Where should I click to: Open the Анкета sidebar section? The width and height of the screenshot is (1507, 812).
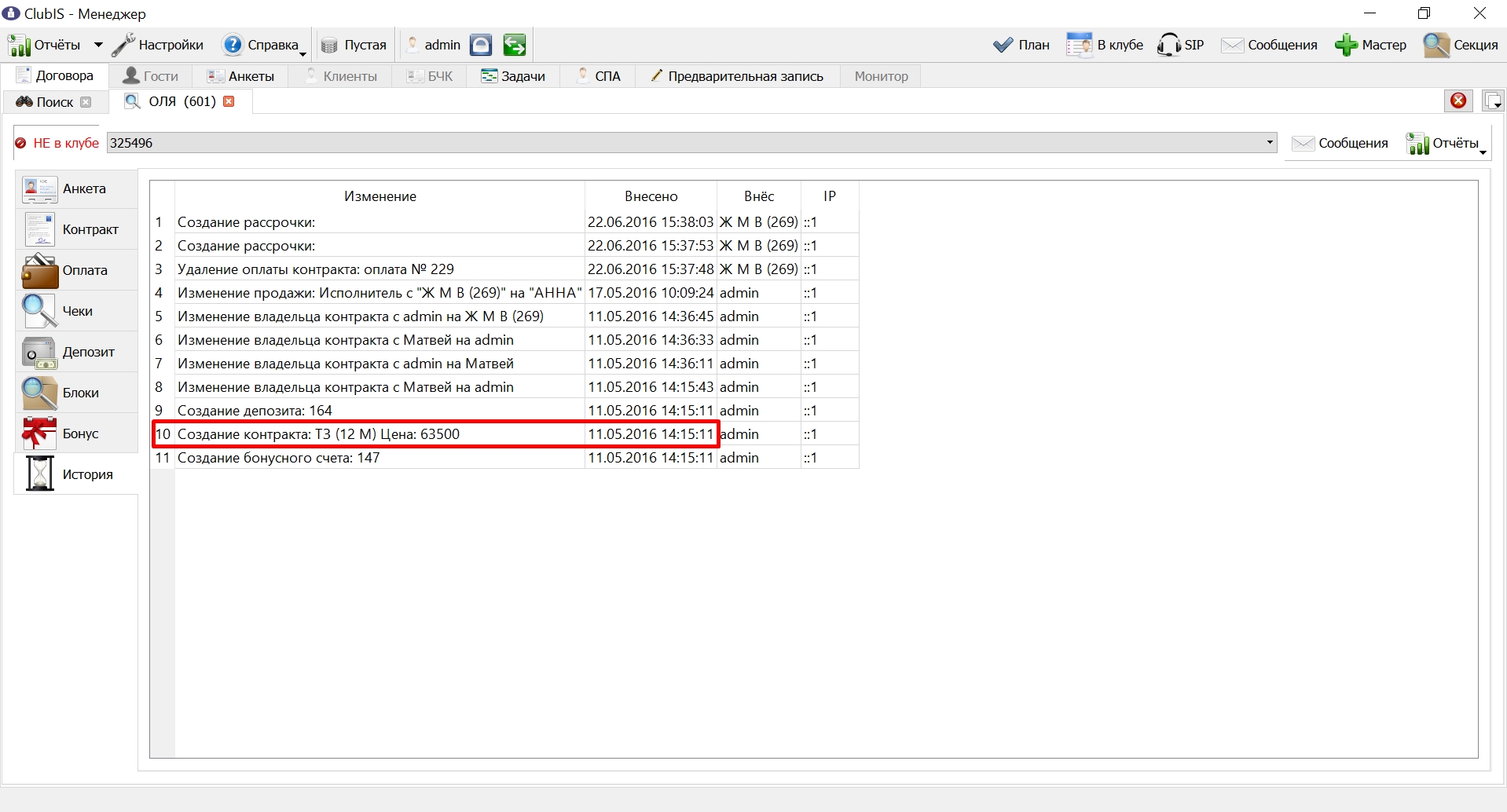pyautogui.click(x=76, y=189)
